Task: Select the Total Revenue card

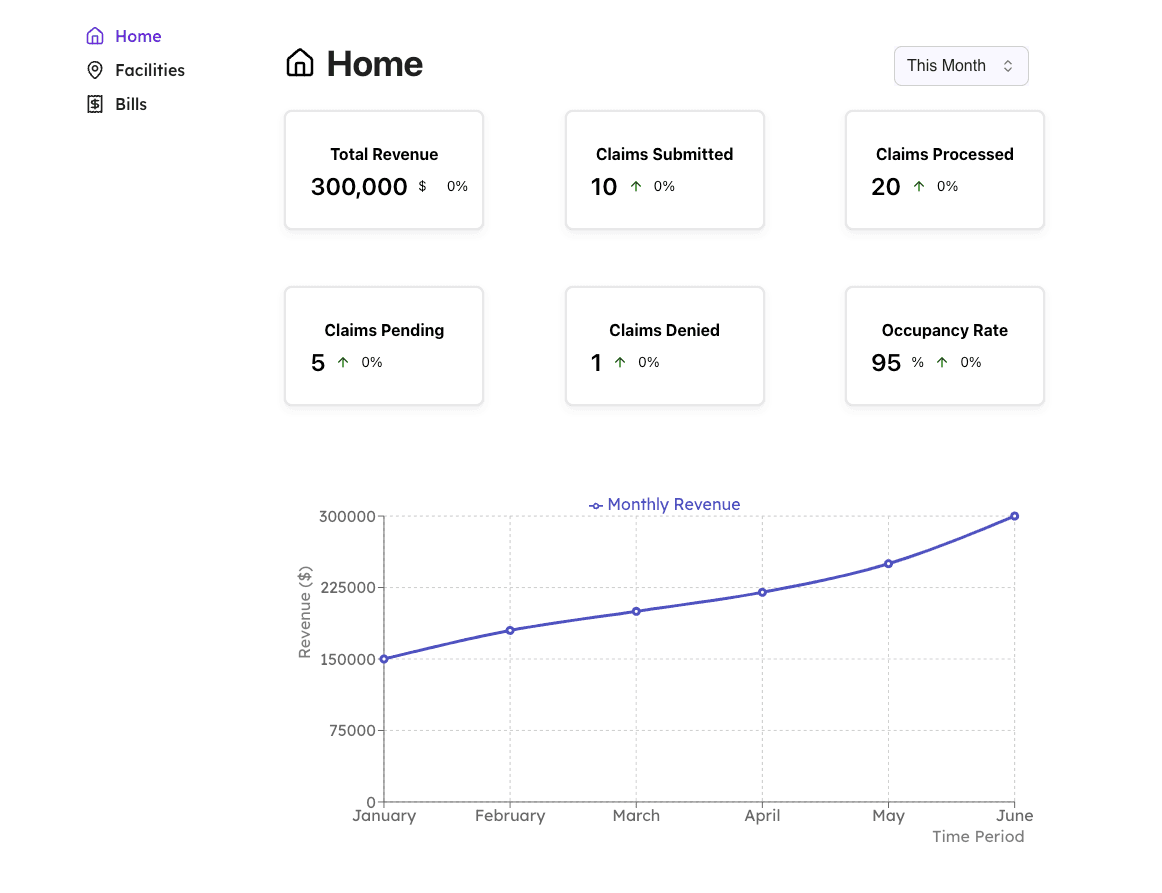Action: point(384,170)
